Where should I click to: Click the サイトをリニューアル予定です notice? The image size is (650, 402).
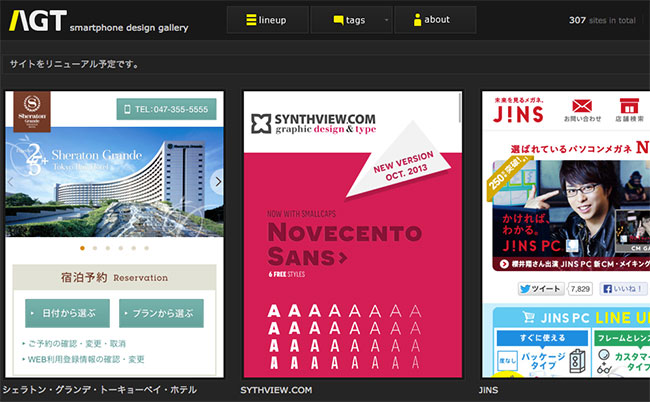point(74,64)
